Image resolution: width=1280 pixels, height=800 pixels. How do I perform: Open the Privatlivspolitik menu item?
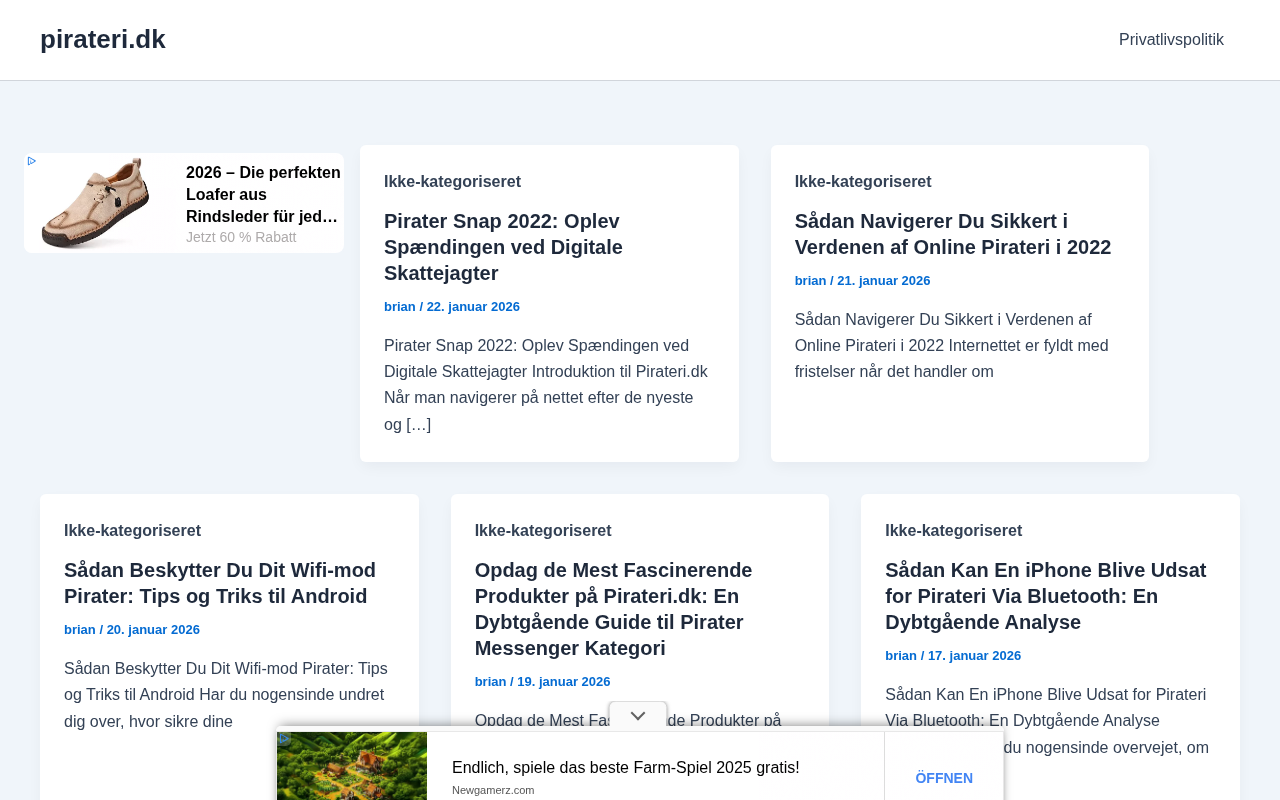[1171, 40]
